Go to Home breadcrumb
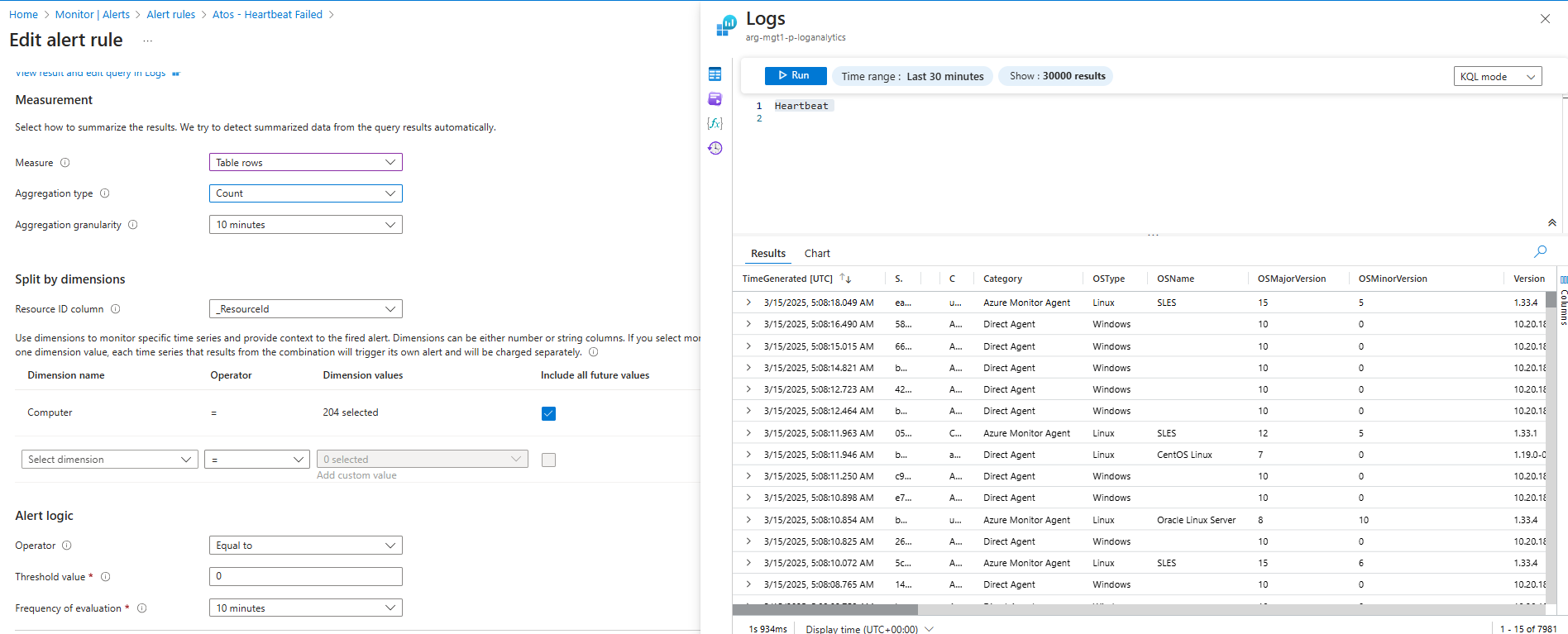Image resolution: width=1568 pixels, height=634 pixels. tap(23, 14)
